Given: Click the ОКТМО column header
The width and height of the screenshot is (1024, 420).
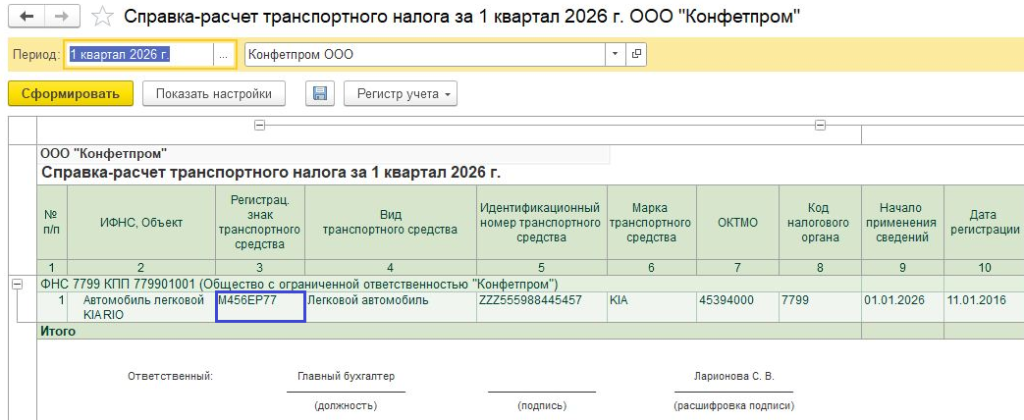Looking at the screenshot, I should pos(737,223).
